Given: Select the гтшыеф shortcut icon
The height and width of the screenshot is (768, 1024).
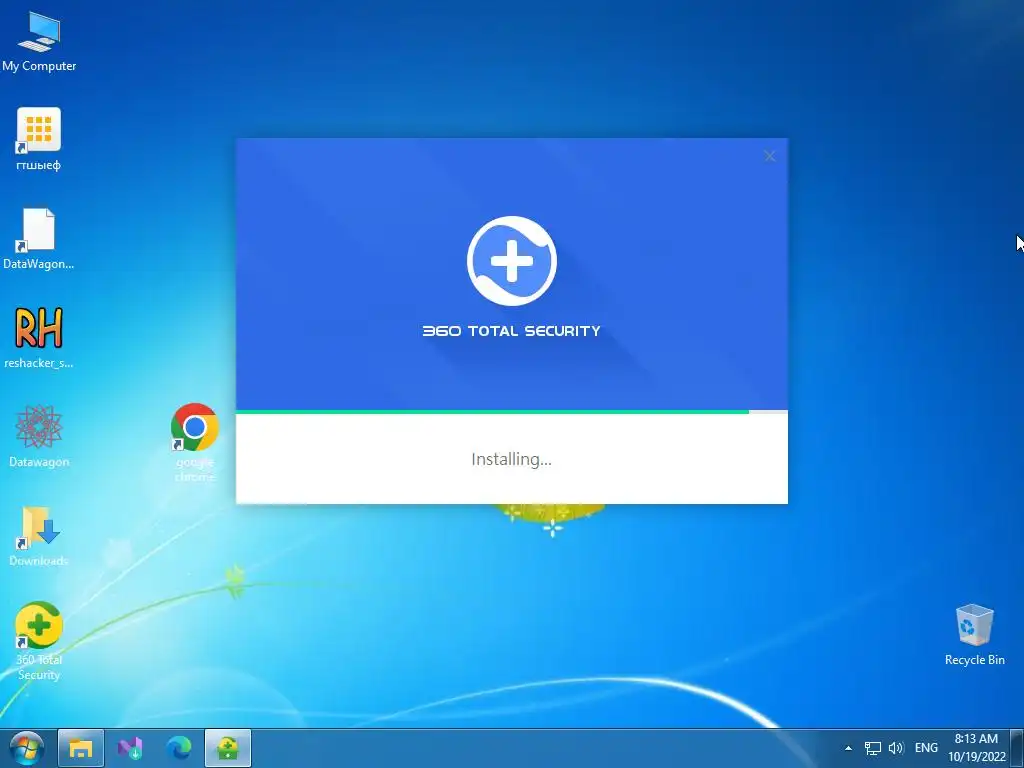Looking at the screenshot, I should 39,138.
